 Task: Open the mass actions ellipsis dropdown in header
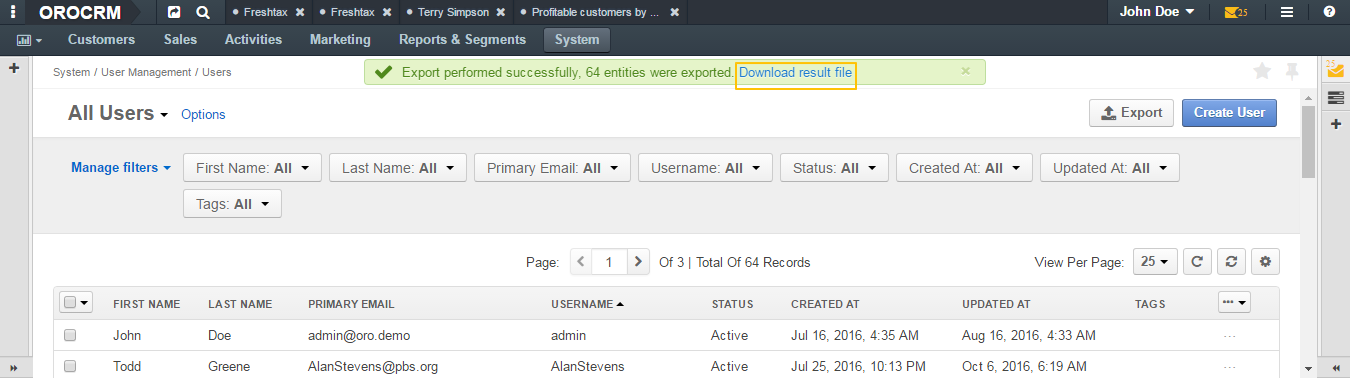[1235, 303]
